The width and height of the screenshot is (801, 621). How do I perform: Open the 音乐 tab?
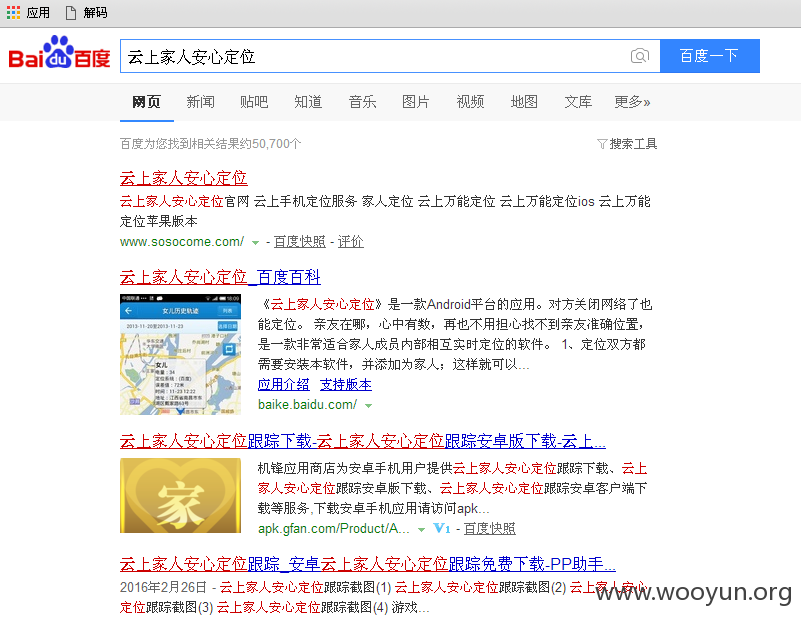[362, 102]
